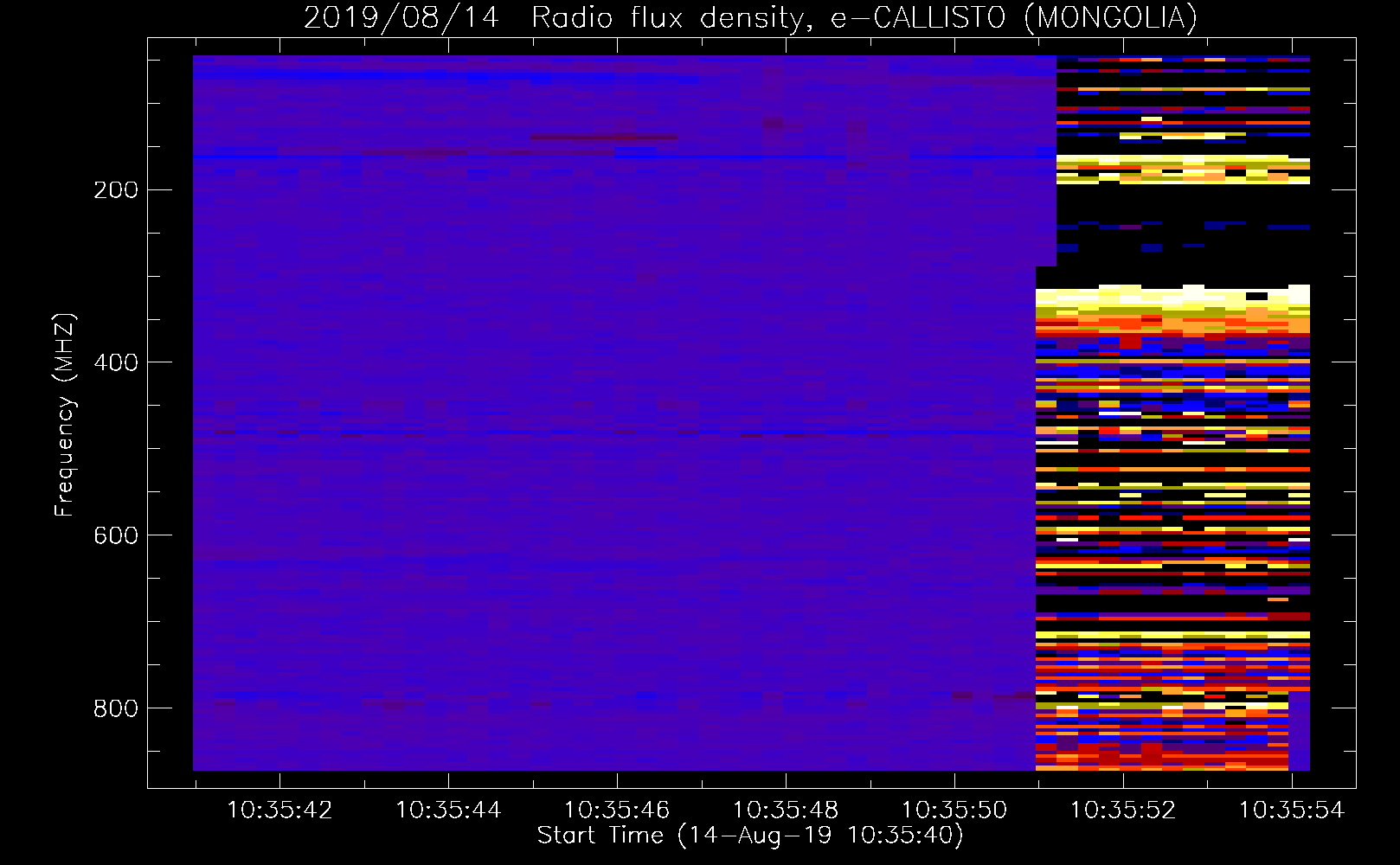Screen dimensions: 1400x865
Task: Click the 10:35:48 time tick label
Action: 786,810
